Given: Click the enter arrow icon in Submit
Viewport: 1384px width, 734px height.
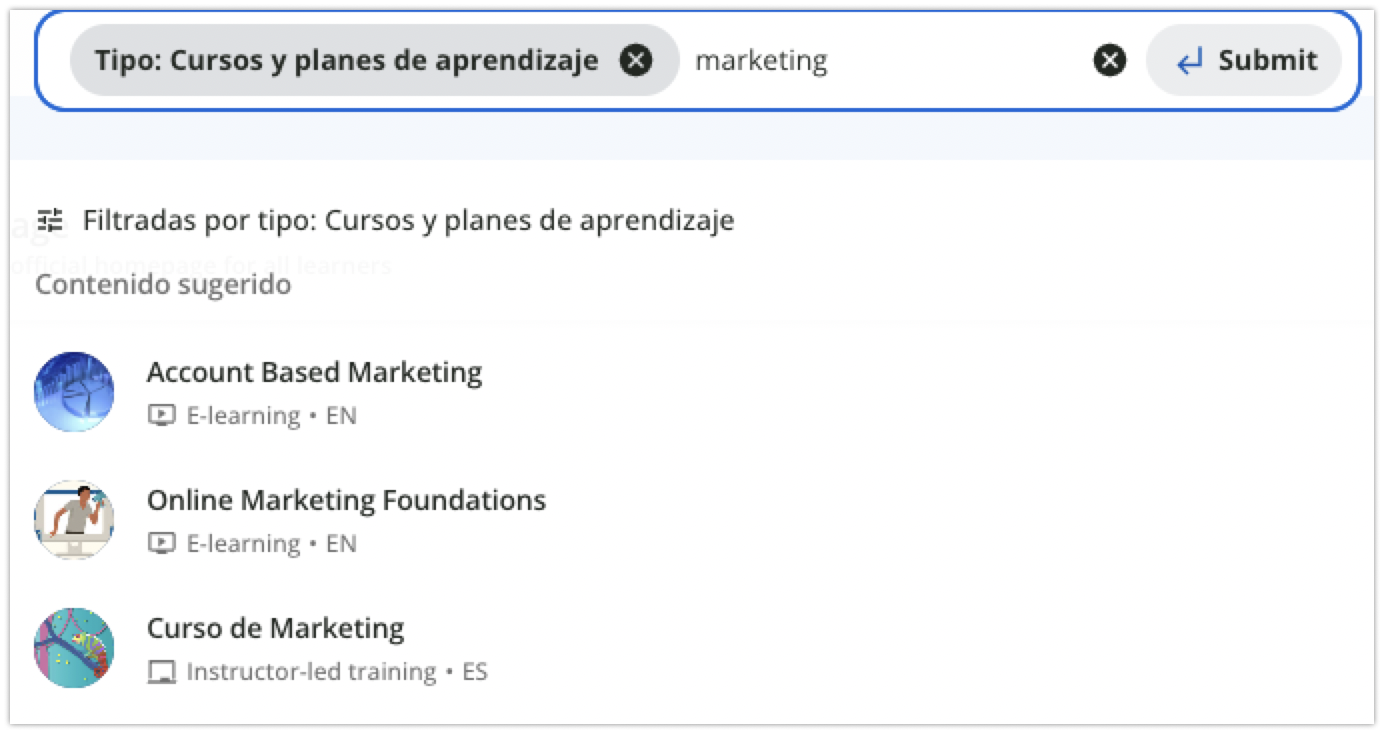Looking at the screenshot, I should point(1189,62).
